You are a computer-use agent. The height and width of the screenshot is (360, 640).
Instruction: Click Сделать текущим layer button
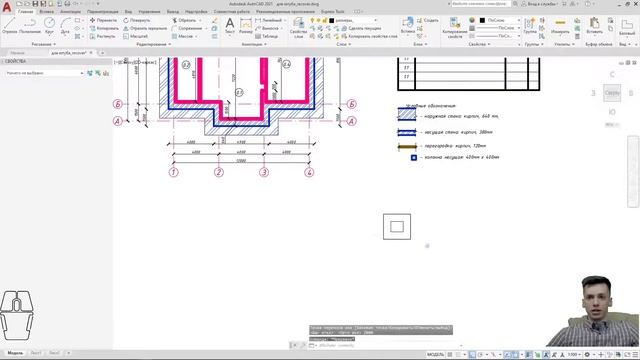click(x=361, y=28)
